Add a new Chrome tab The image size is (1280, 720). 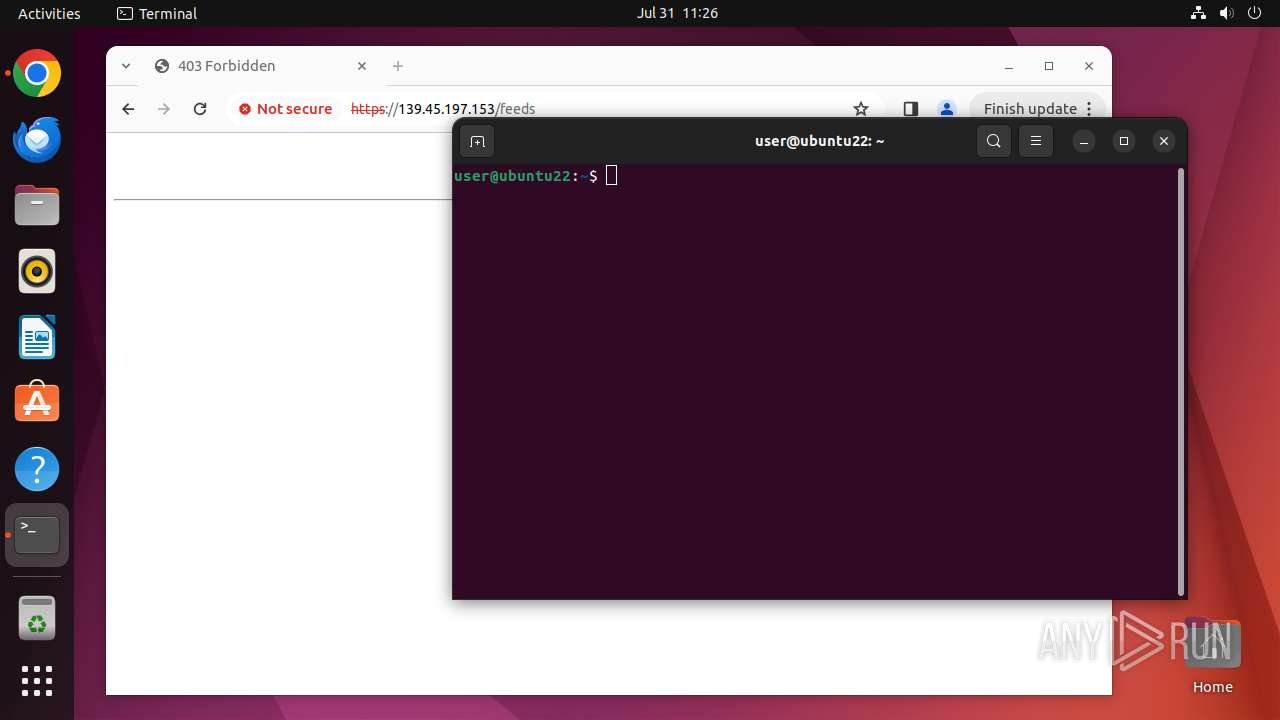pos(398,66)
